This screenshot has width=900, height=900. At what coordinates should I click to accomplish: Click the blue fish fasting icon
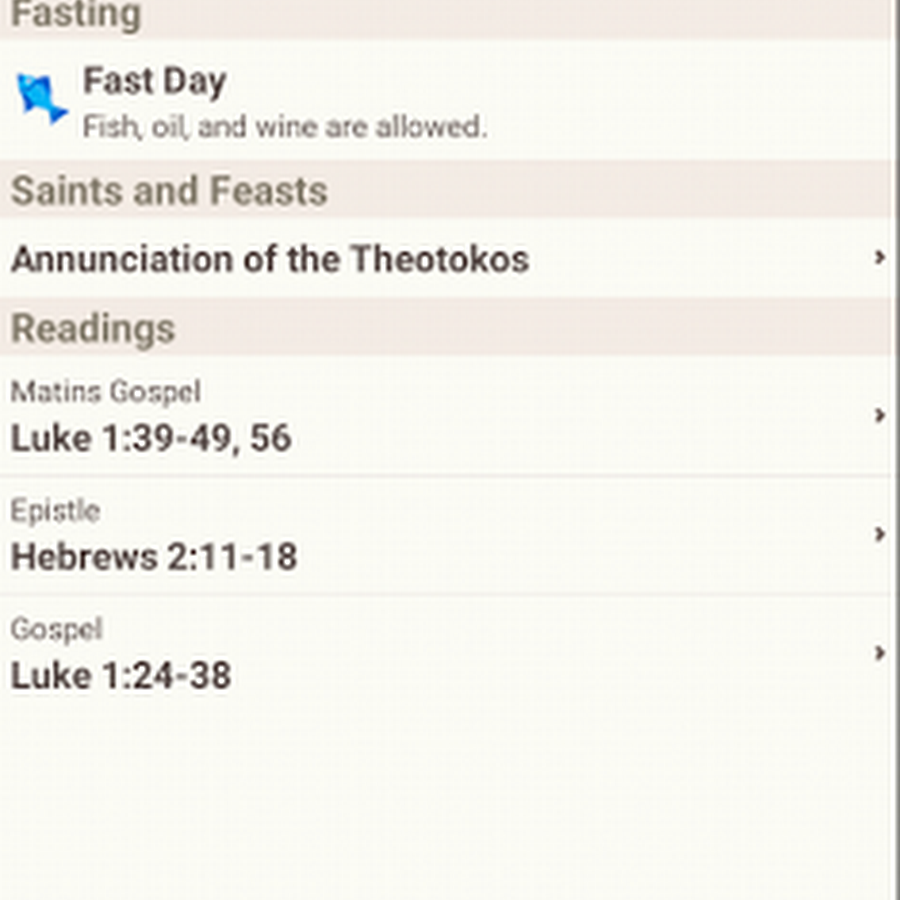click(x=41, y=98)
